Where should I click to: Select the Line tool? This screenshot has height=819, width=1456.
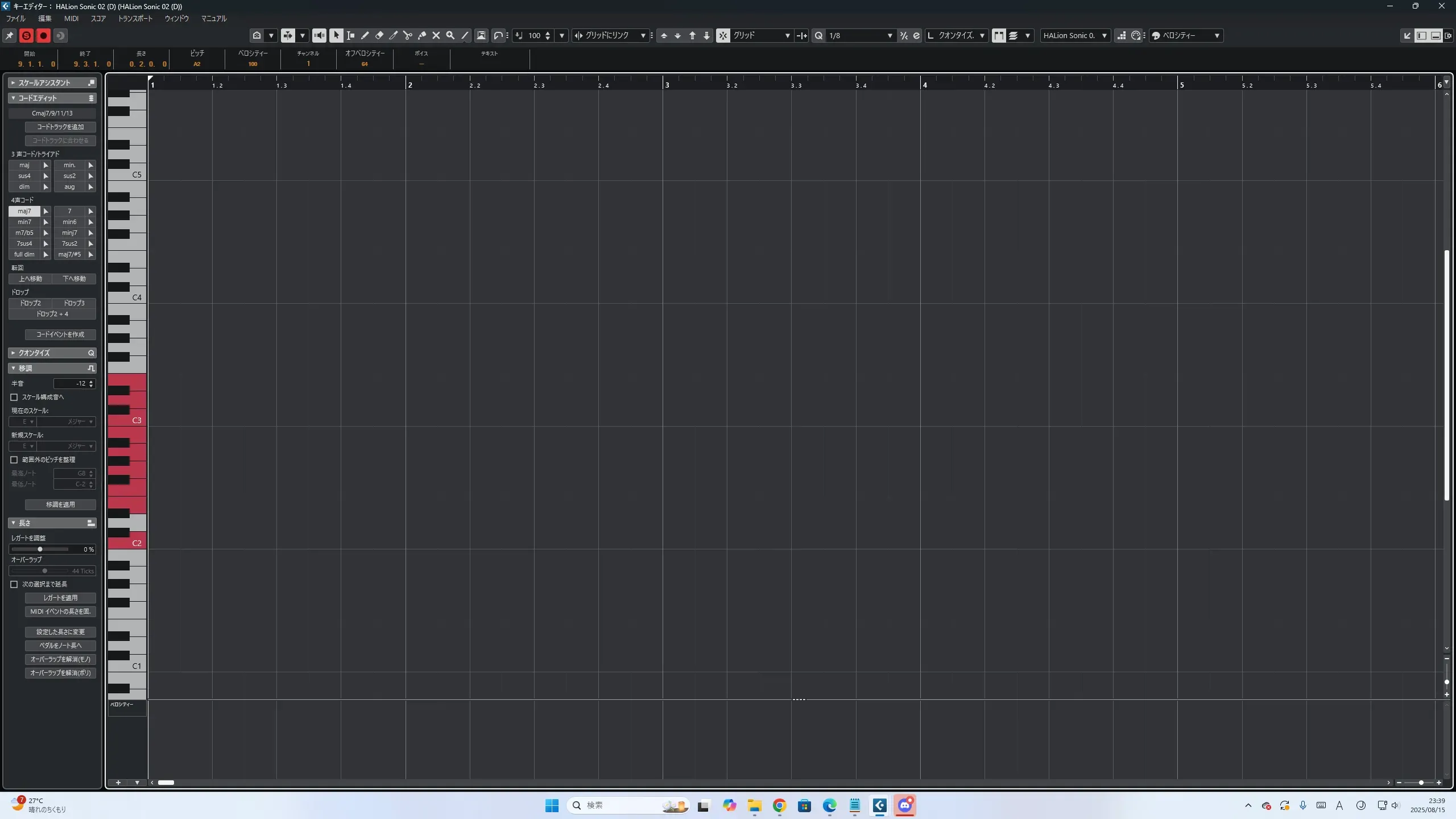click(465, 35)
